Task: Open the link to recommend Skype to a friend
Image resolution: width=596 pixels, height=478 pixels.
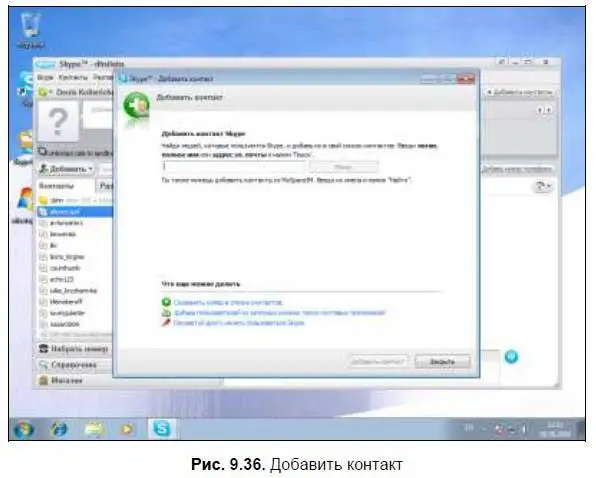Action: point(239,323)
